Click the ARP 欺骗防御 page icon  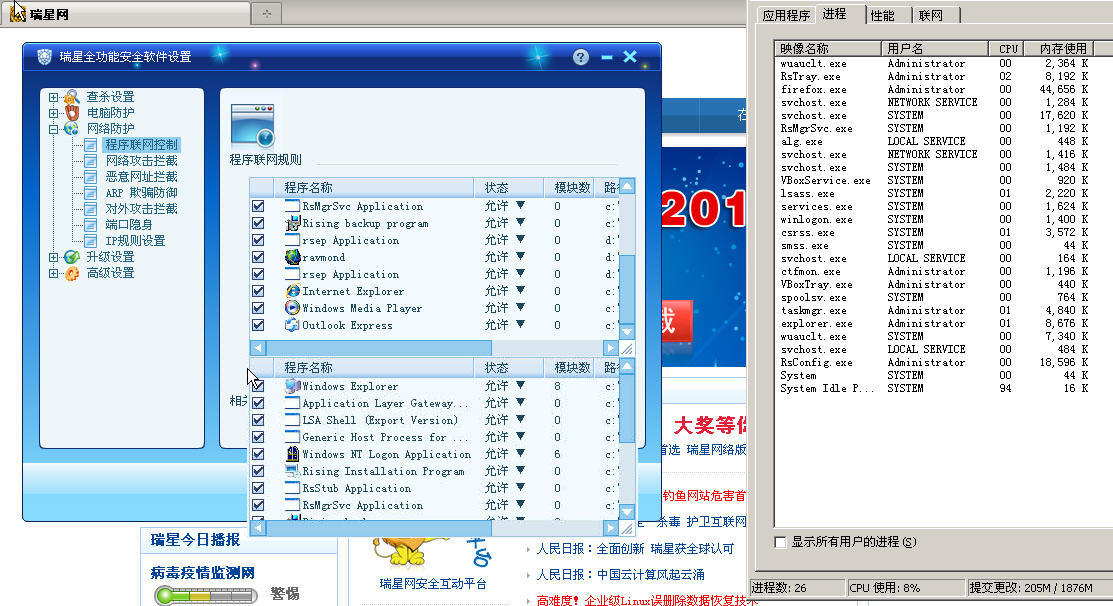[91, 193]
